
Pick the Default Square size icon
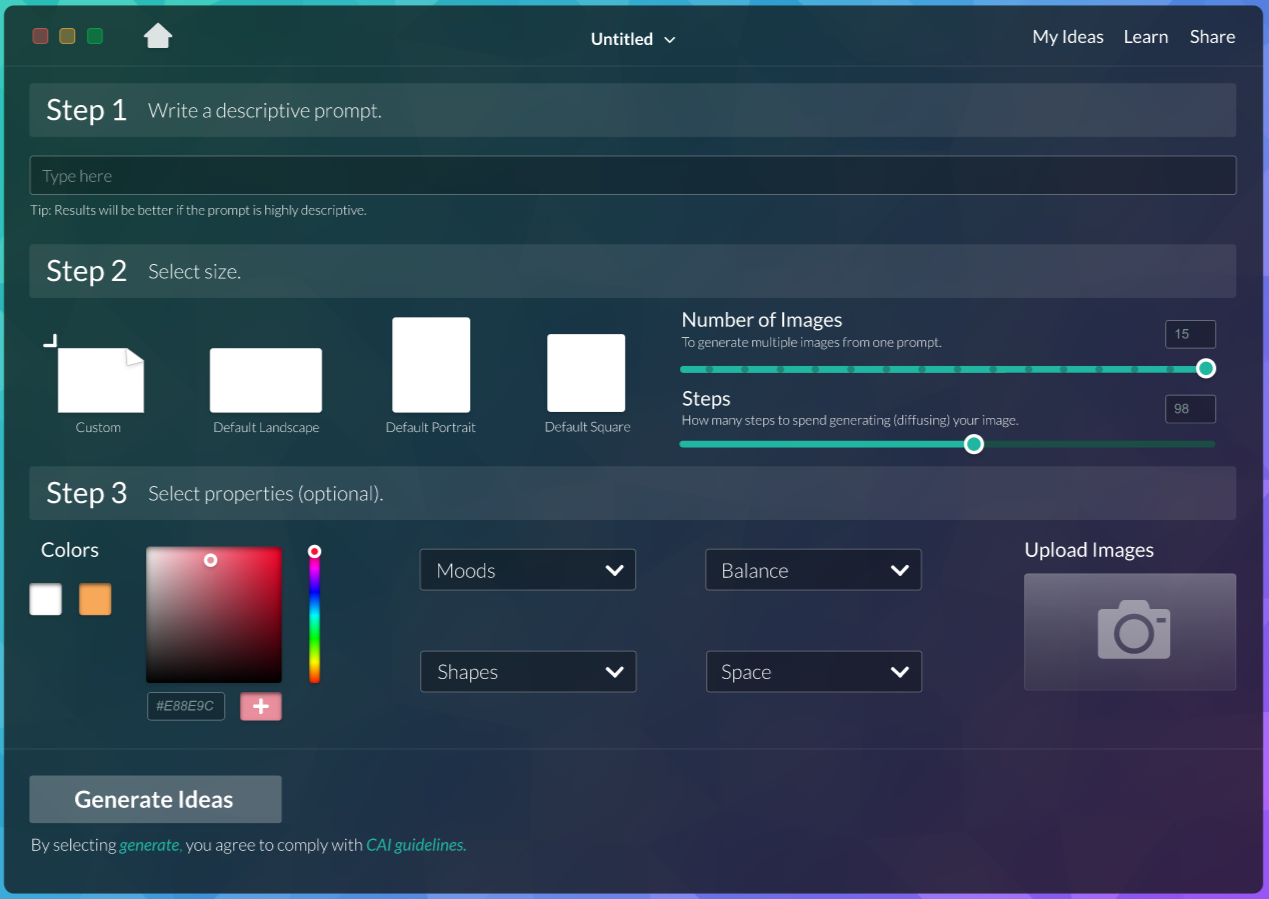[x=586, y=373]
